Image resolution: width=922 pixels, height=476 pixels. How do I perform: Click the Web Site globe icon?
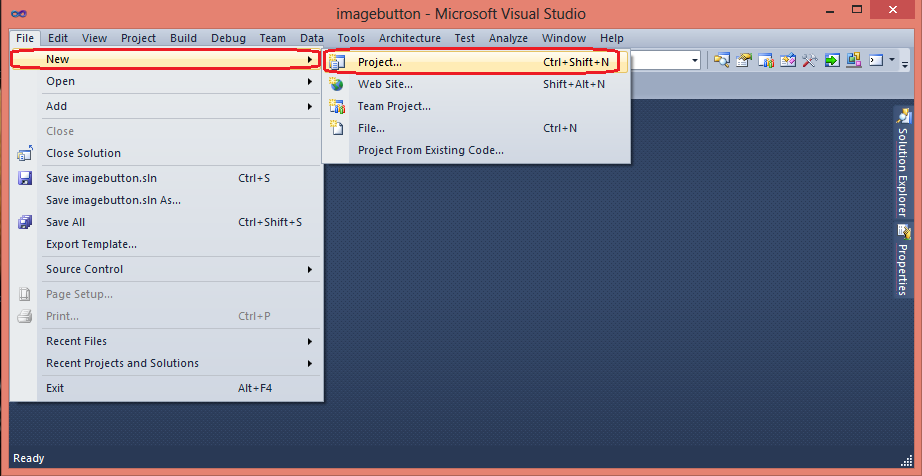point(336,84)
